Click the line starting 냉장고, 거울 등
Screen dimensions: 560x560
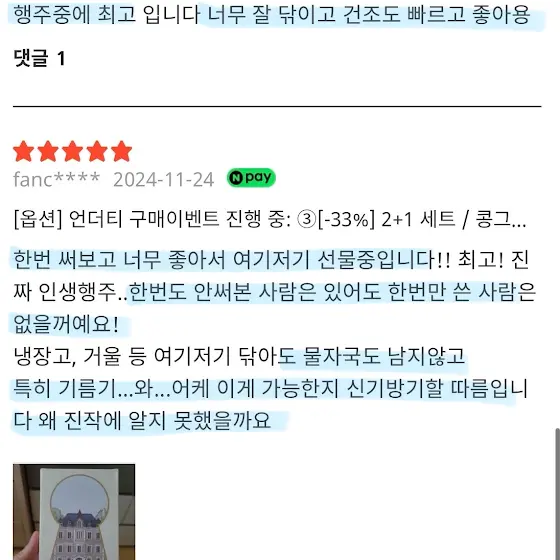(239, 356)
